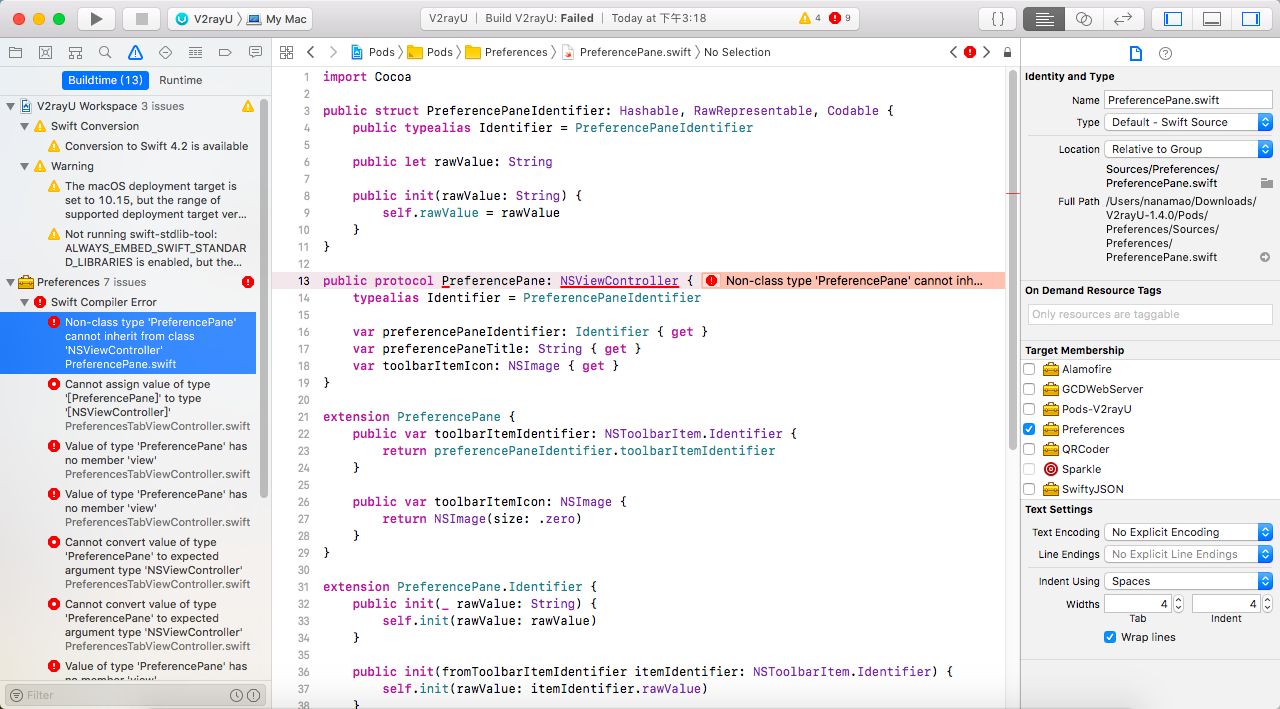Select the Test navigator diamond icon

tap(163, 52)
